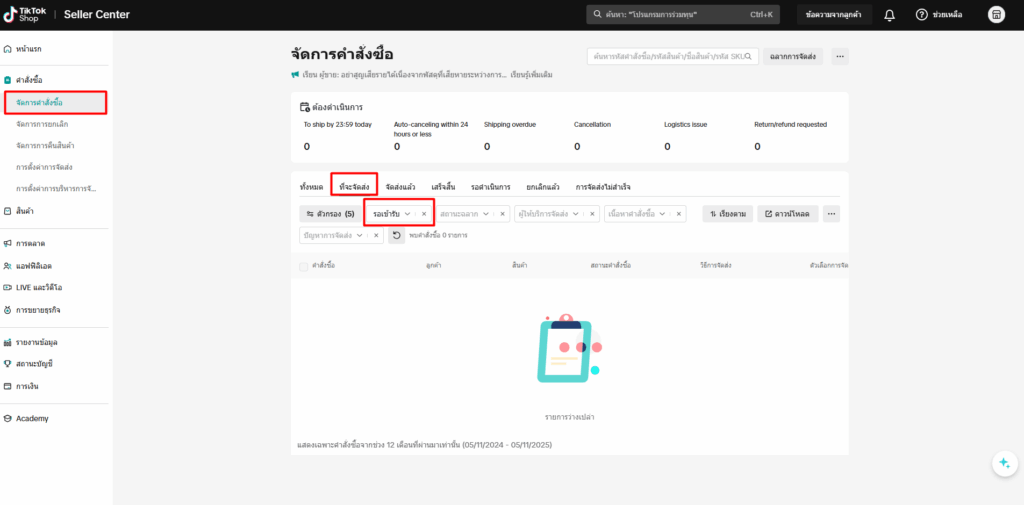
Task: Click the ดาวน์โหลด button
Action: (x=788, y=214)
